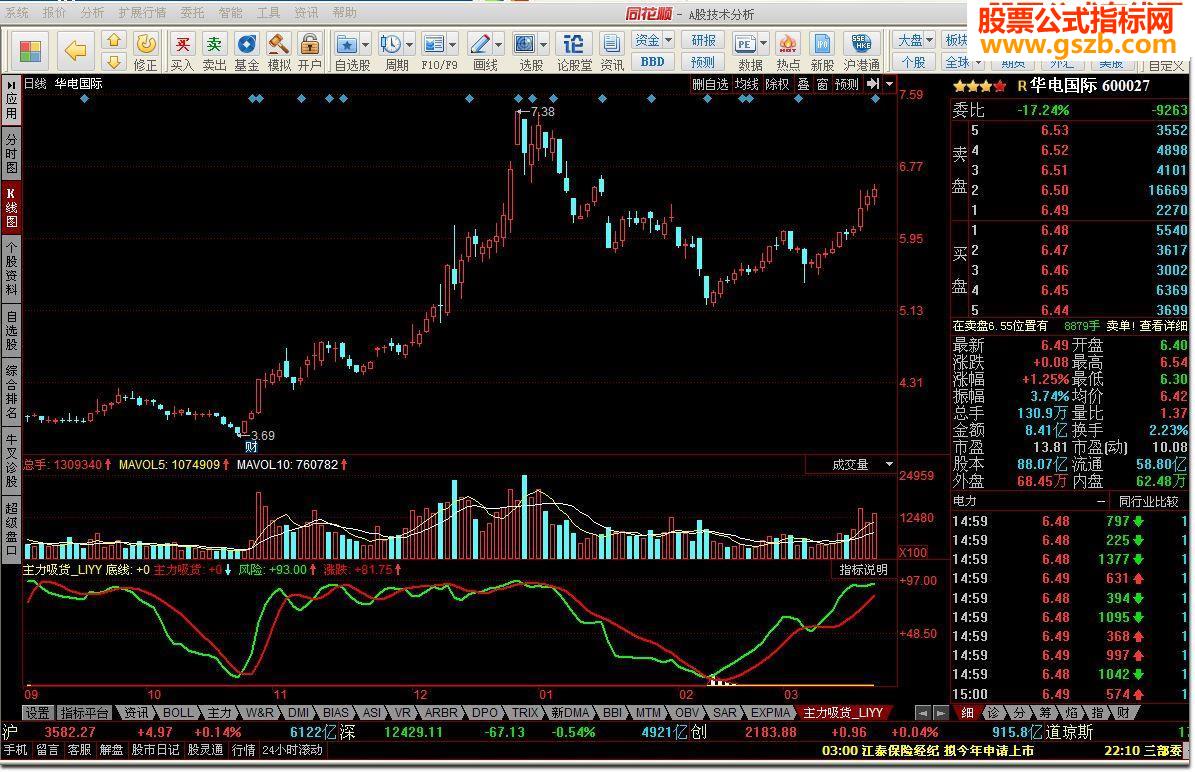The image size is (1195, 772).
Task: Click the 开户 (open account) lock icon
Action: click(x=309, y=51)
